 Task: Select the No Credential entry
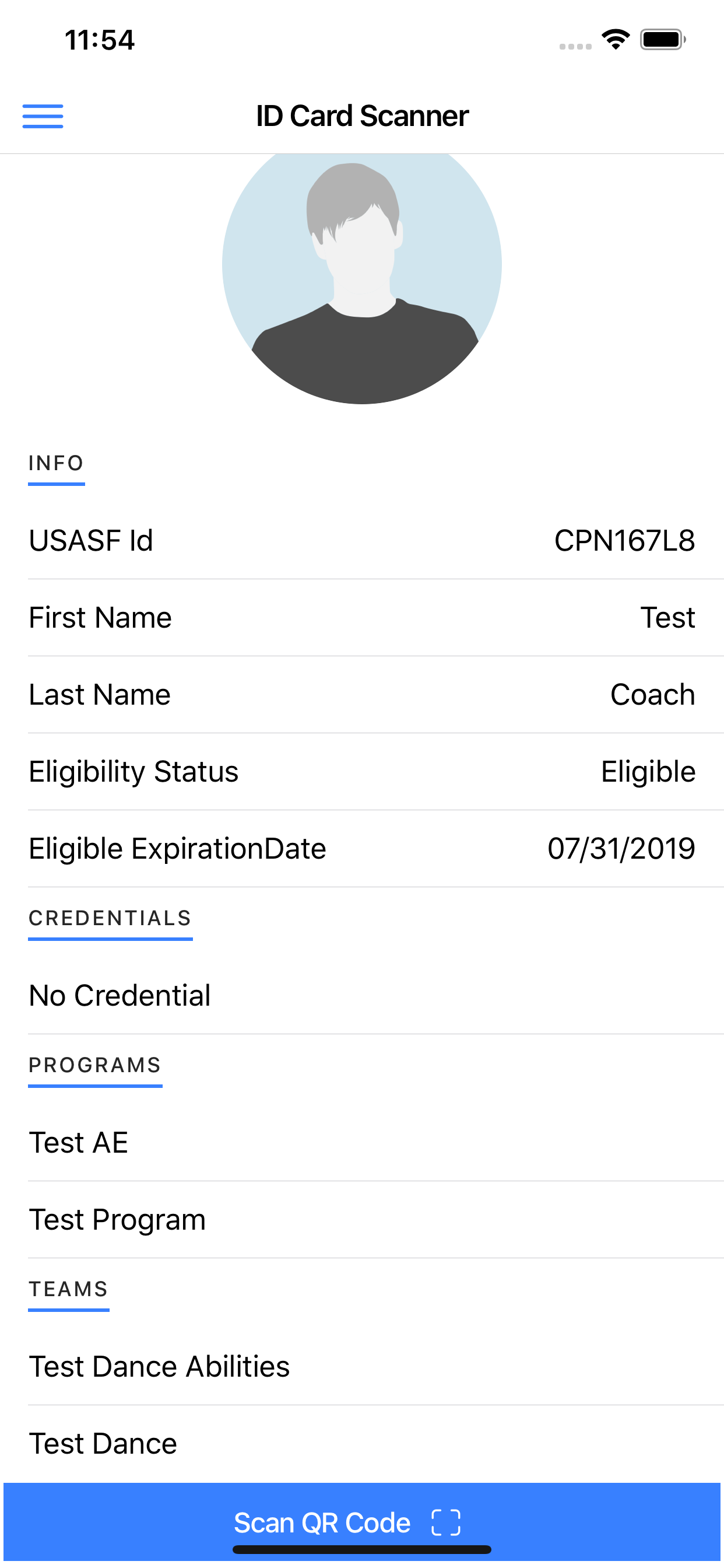[362, 996]
